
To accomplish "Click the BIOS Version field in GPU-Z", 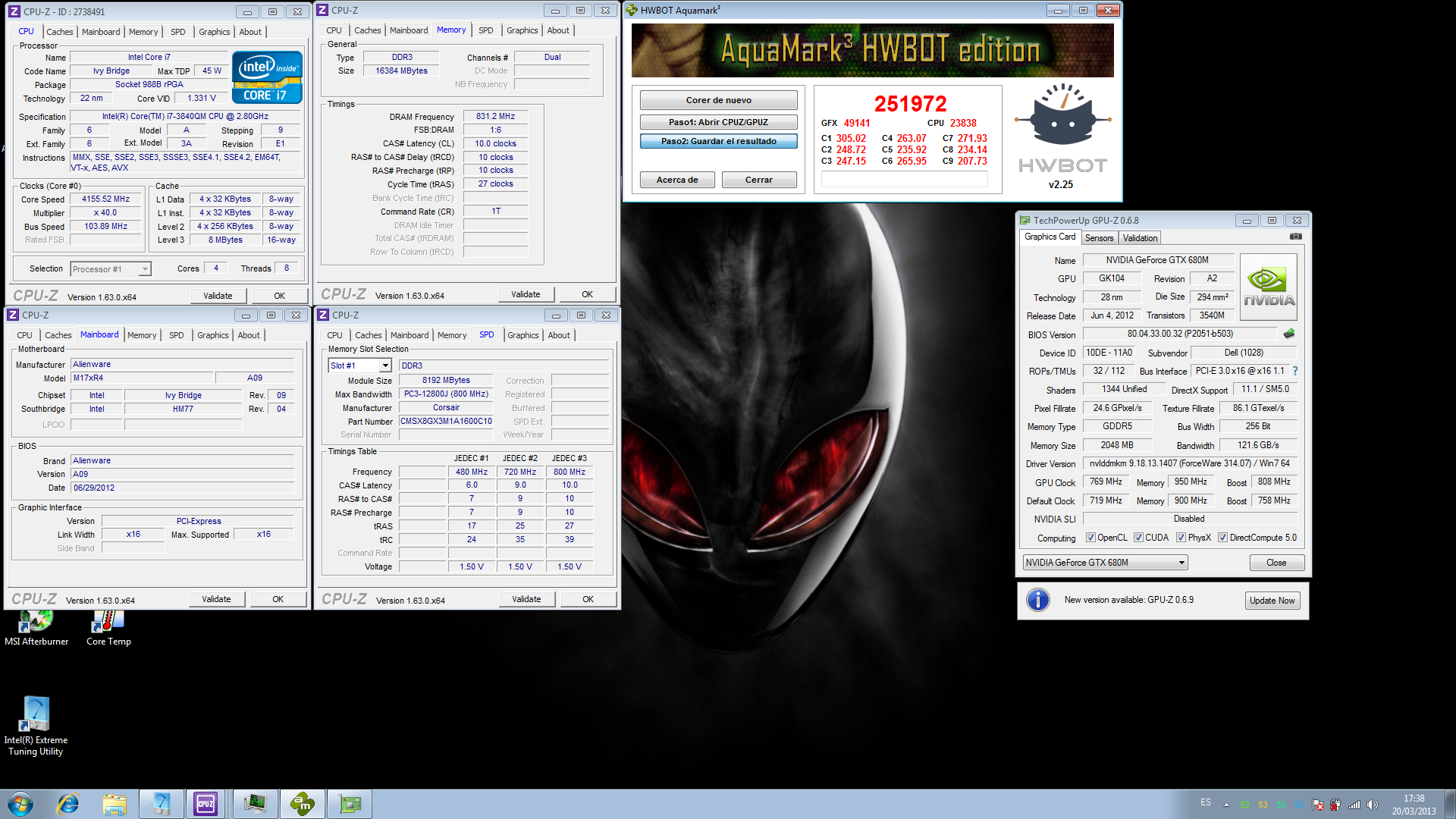I will (1180, 334).
